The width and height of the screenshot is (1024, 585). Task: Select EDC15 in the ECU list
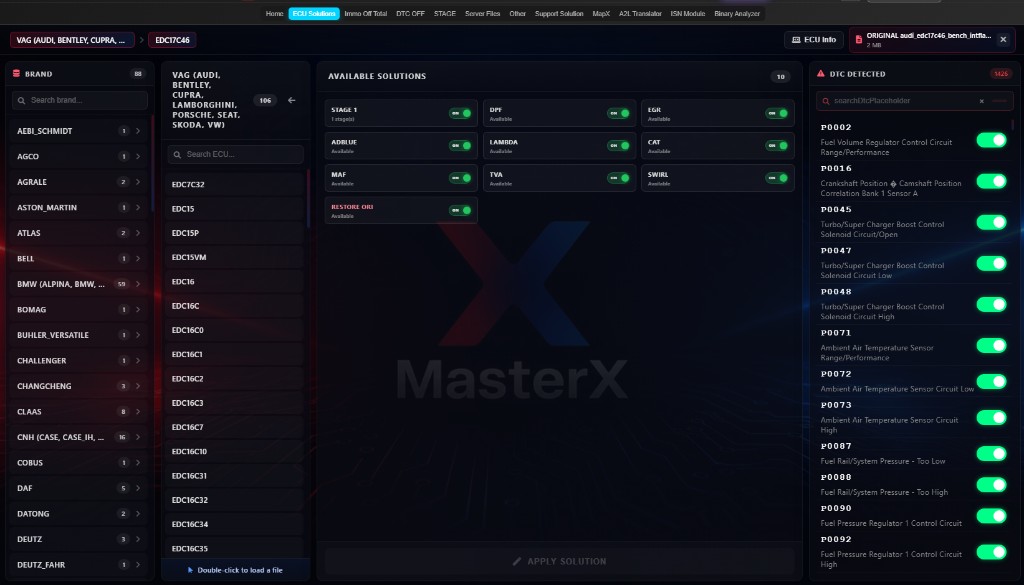(235, 208)
